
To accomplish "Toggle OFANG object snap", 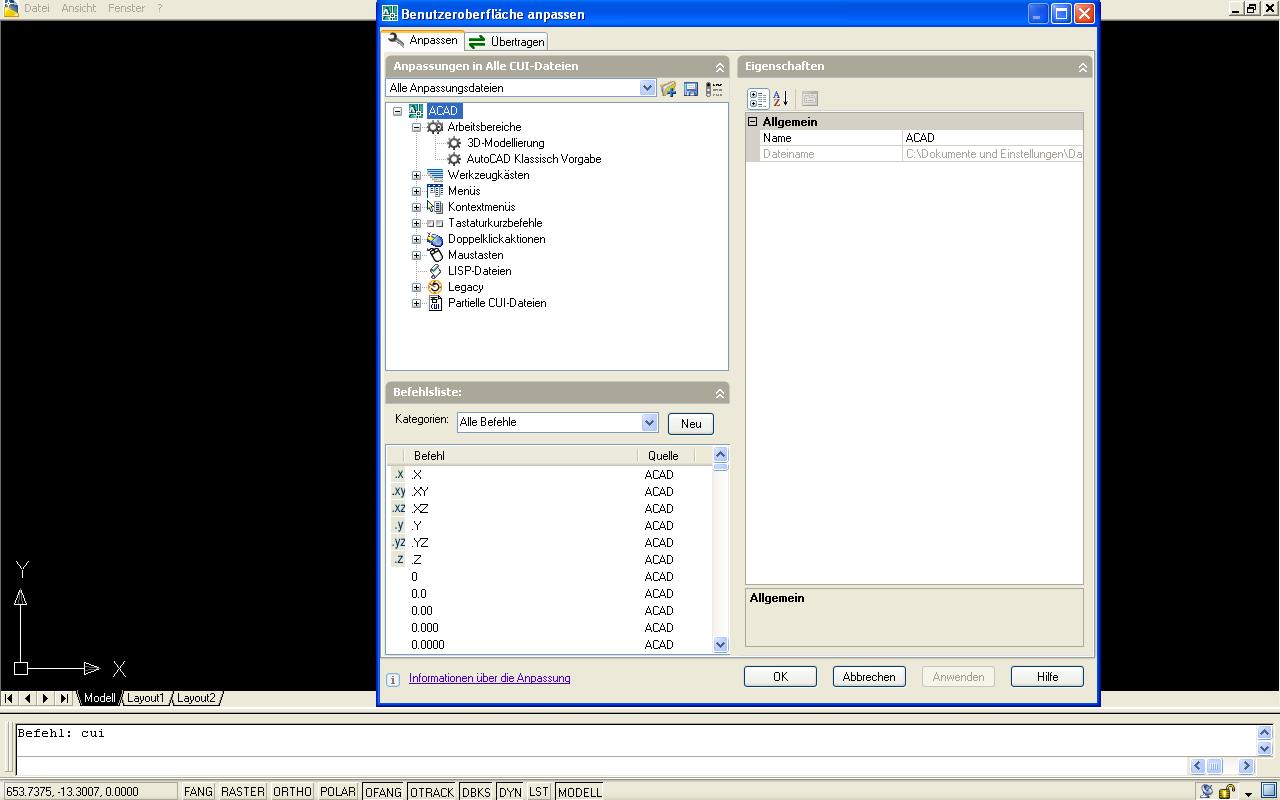I will click(383, 791).
